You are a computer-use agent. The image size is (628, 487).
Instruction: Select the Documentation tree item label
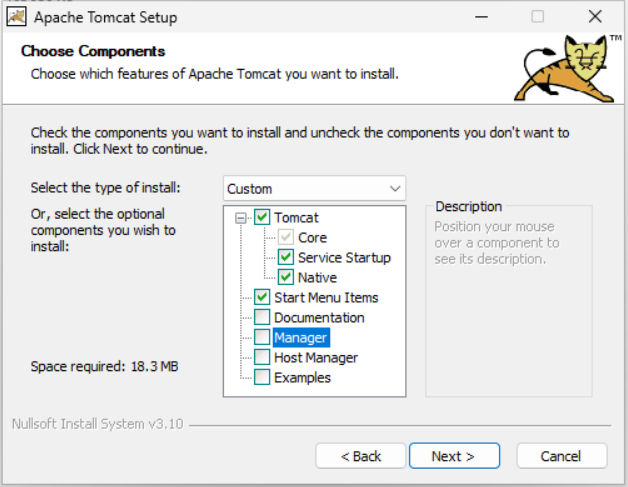coord(319,318)
